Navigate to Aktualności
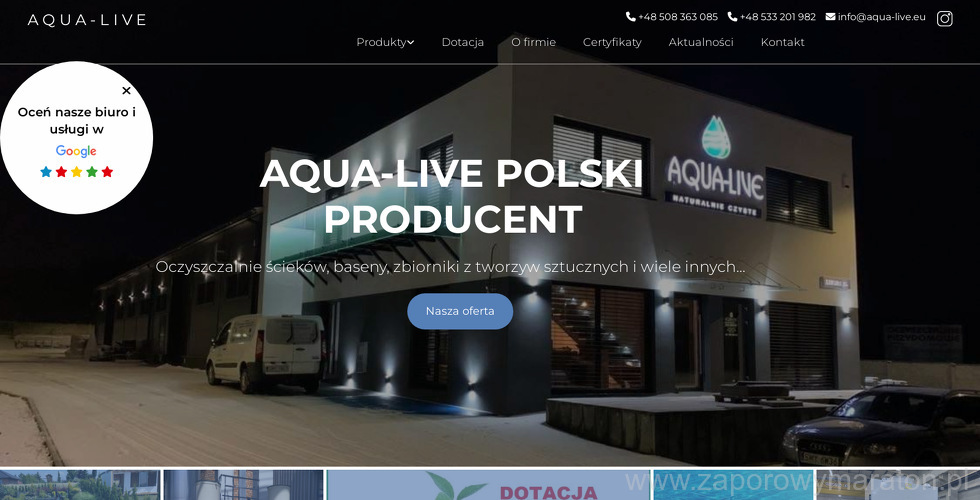This screenshot has width=980, height=500. coord(701,42)
